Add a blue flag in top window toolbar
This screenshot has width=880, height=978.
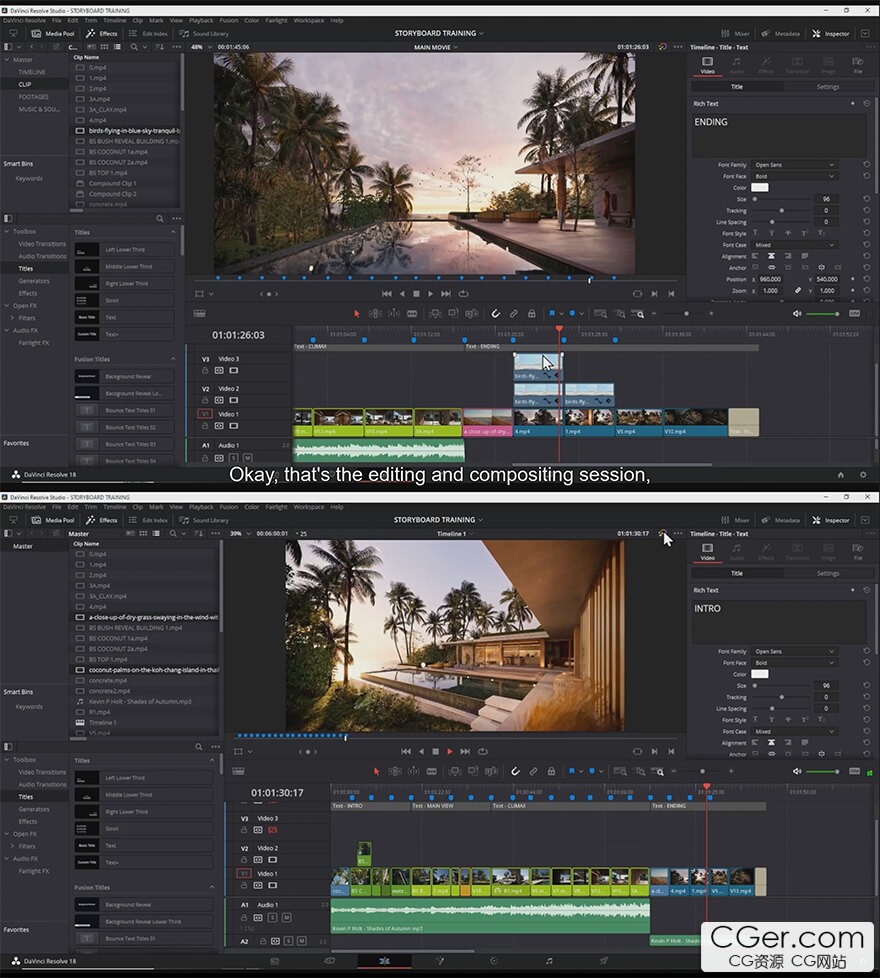552,314
